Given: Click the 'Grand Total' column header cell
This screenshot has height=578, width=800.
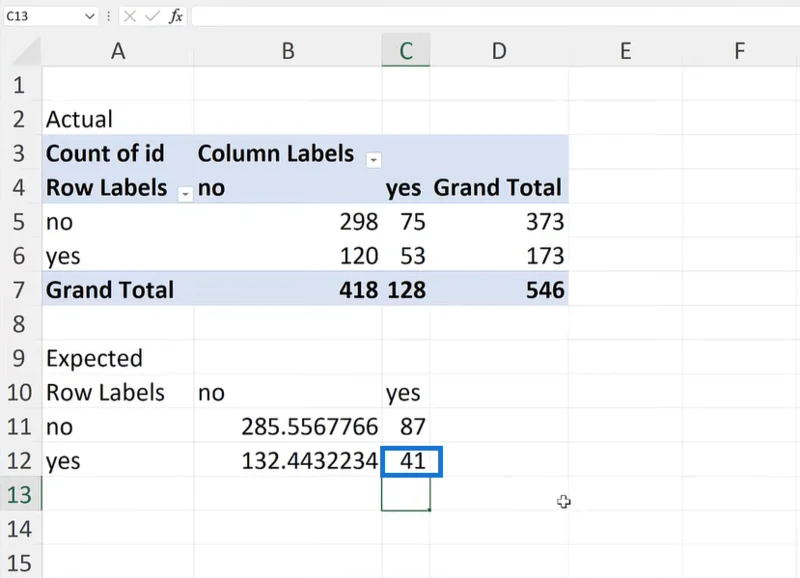Looking at the screenshot, I should [x=499, y=187].
